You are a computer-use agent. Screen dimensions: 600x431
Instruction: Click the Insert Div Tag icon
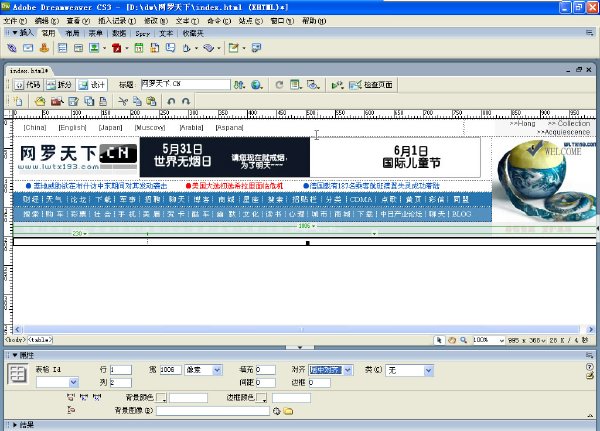click(78, 48)
